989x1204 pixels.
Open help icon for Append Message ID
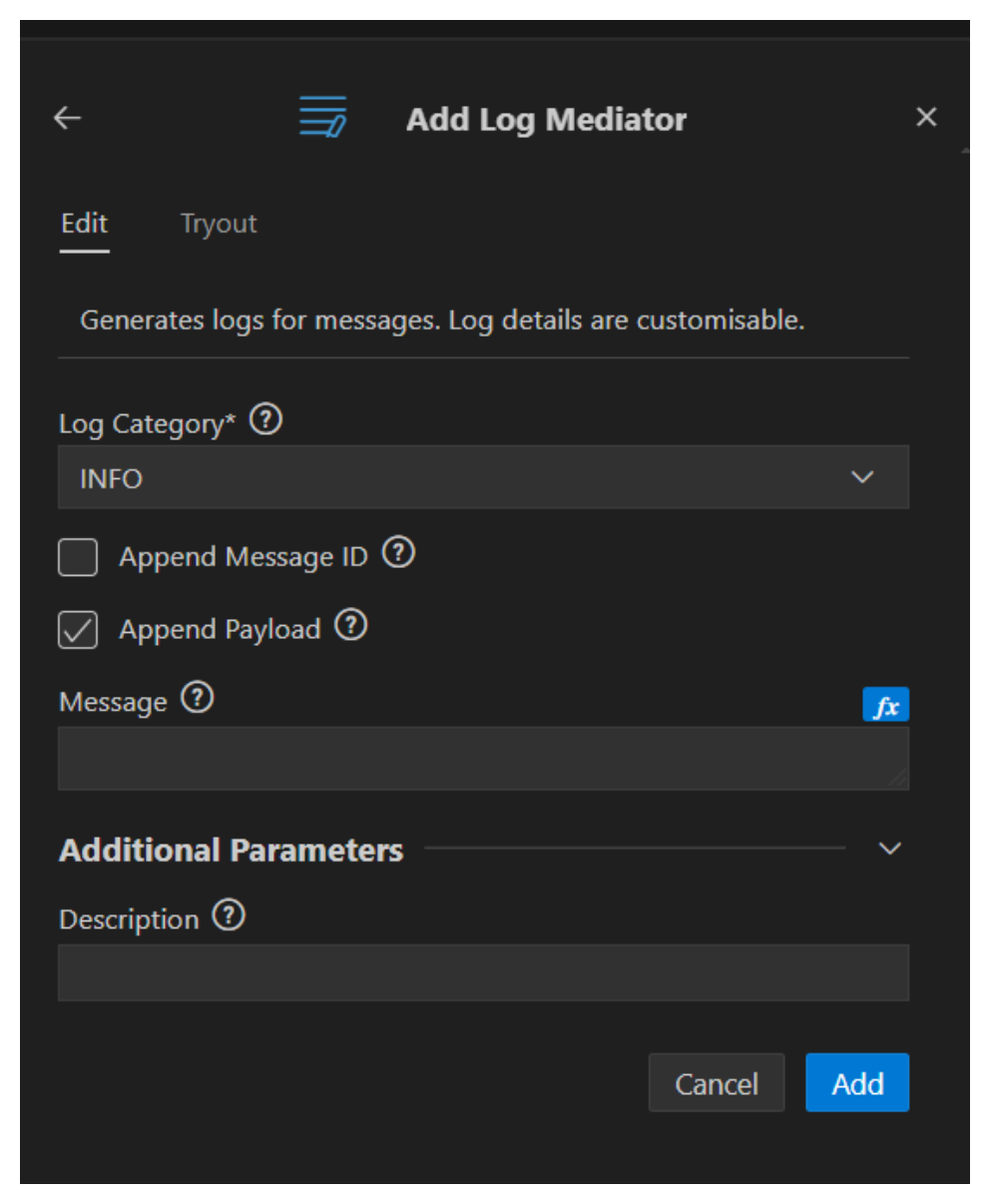coord(398,552)
